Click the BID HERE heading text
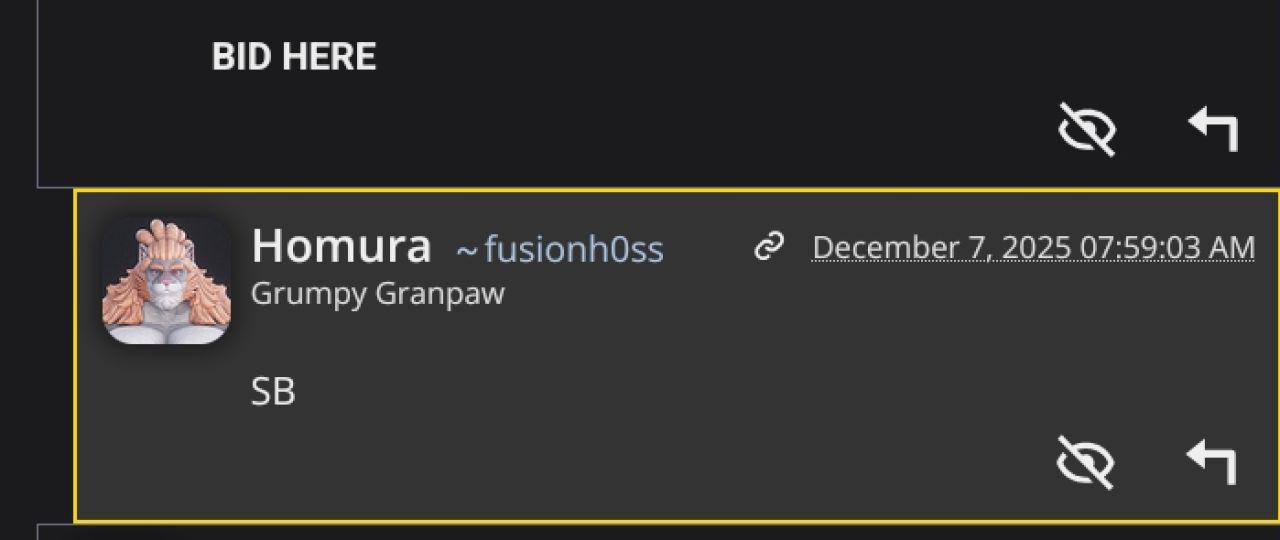1280x540 pixels. 294,57
